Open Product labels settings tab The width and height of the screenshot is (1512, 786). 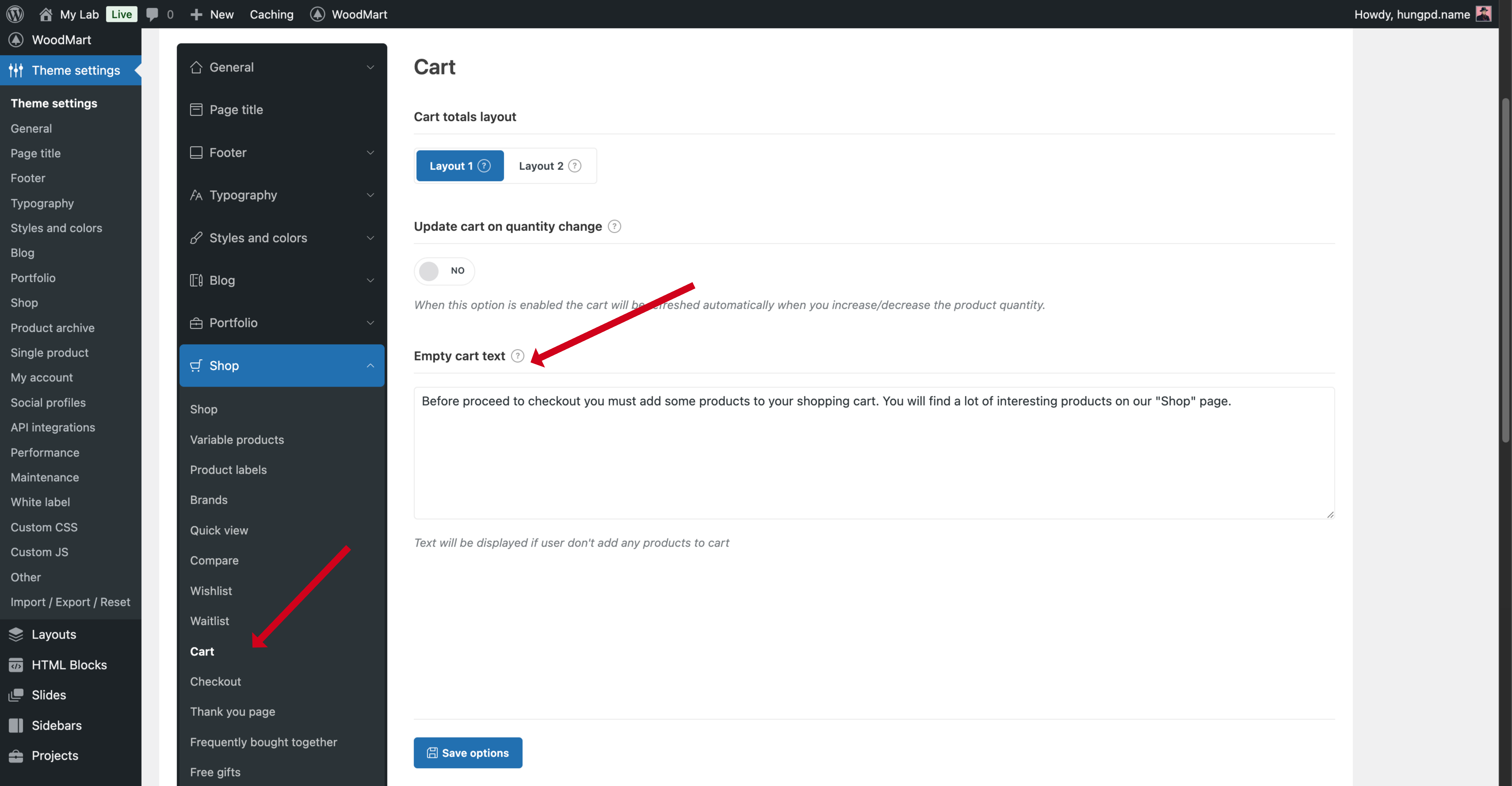coord(228,470)
